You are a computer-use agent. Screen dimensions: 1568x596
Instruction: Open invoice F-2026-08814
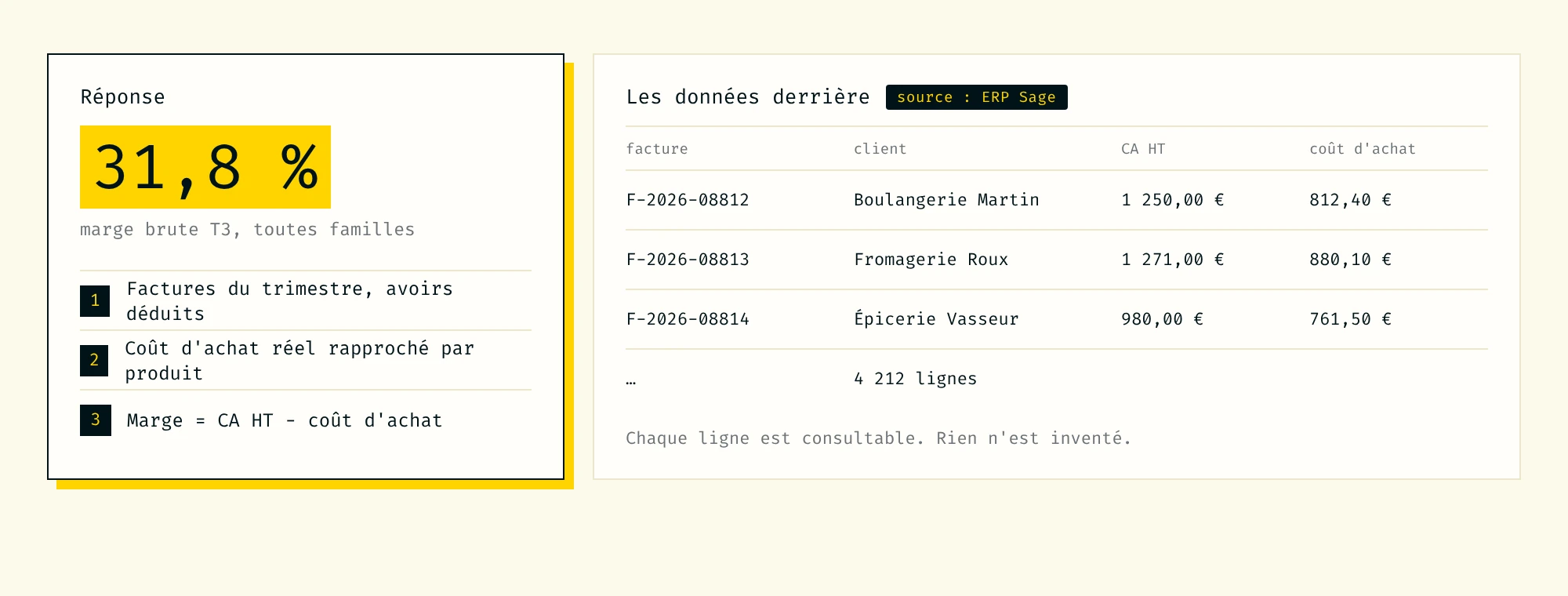tap(688, 319)
